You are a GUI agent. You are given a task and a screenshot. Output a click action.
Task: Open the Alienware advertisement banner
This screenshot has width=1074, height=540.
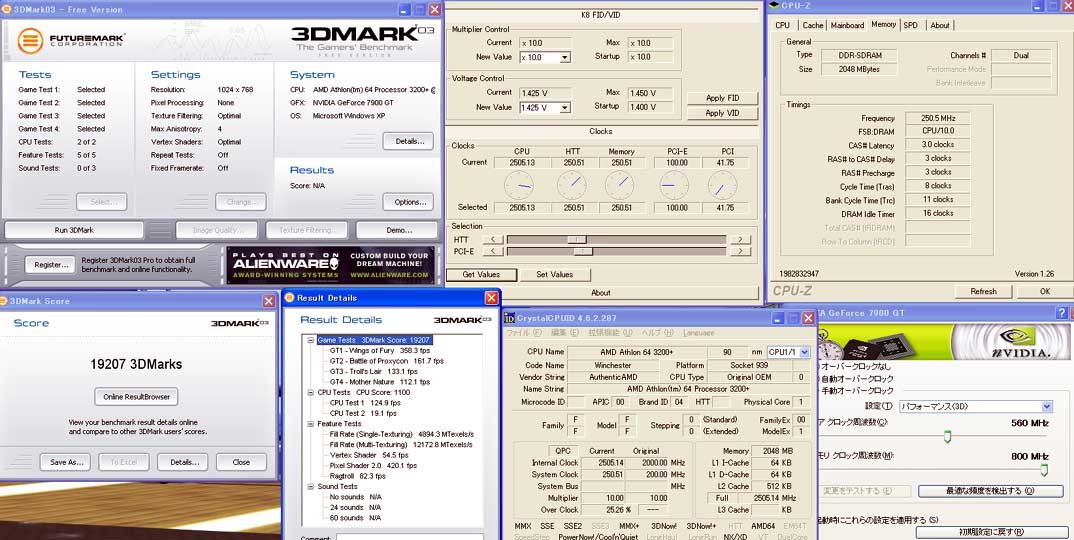pyautogui.click(x=332, y=265)
